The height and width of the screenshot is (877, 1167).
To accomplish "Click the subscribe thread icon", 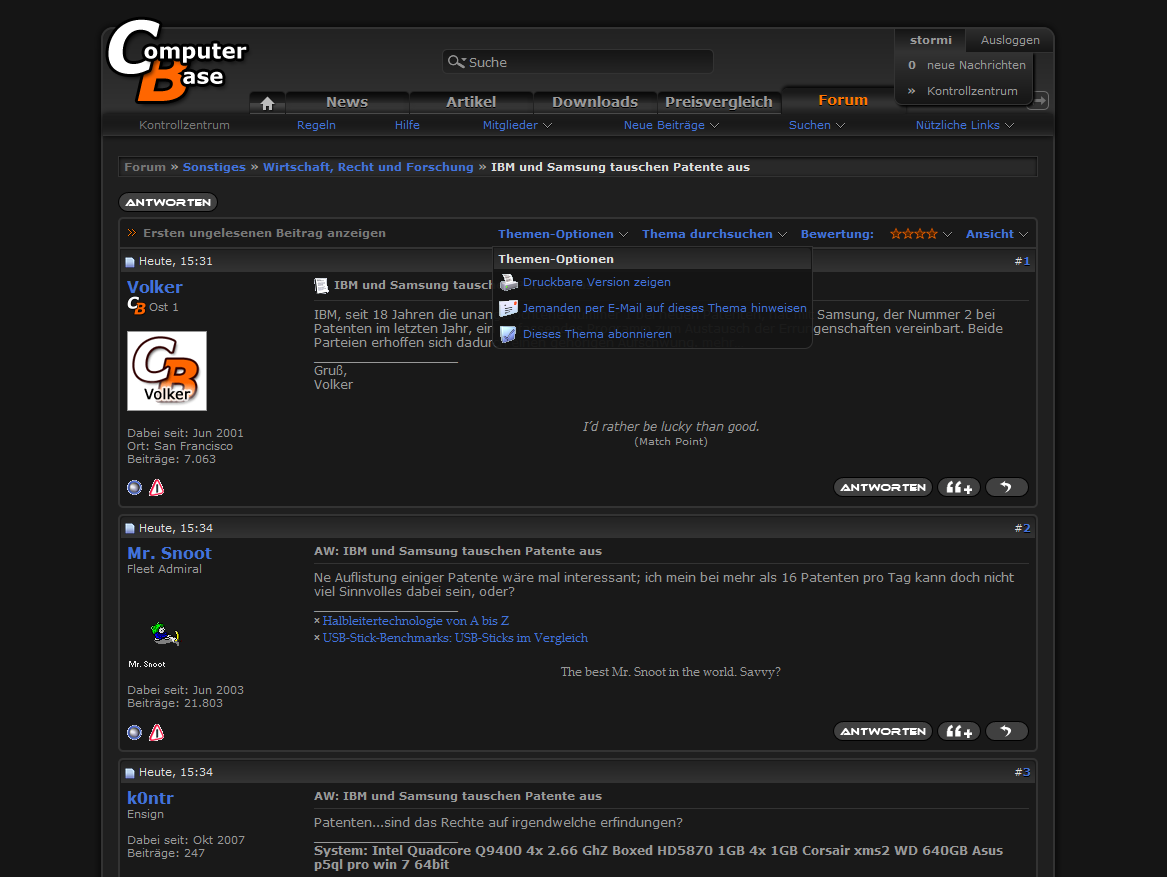I will pyautogui.click(x=508, y=334).
